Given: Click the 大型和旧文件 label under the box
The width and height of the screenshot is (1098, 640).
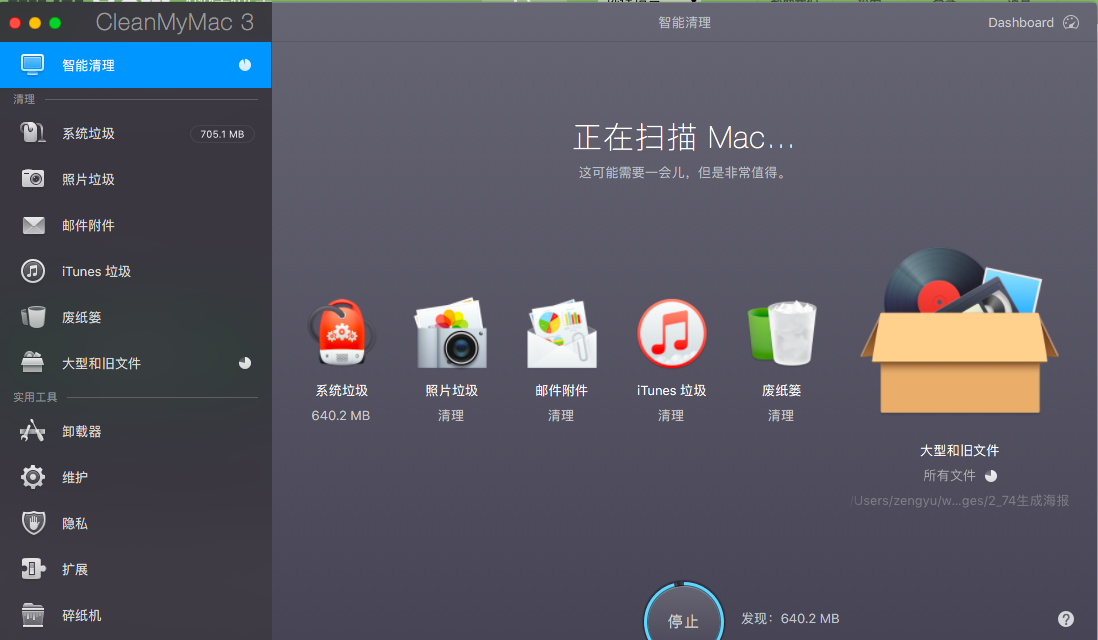Looking at the screenshot, I should 959,450.
